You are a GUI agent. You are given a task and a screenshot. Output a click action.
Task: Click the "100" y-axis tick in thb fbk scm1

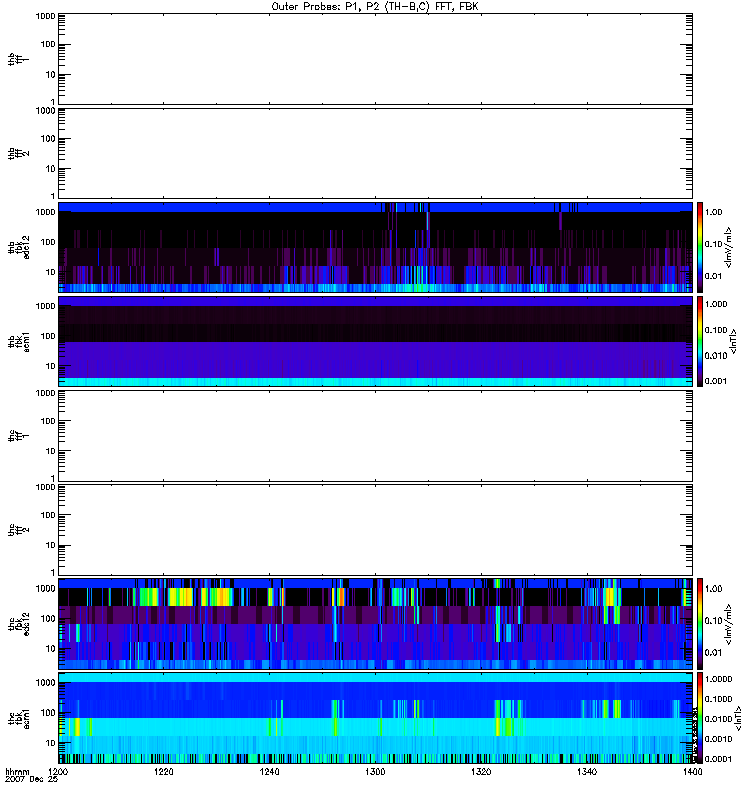point(48,336)
